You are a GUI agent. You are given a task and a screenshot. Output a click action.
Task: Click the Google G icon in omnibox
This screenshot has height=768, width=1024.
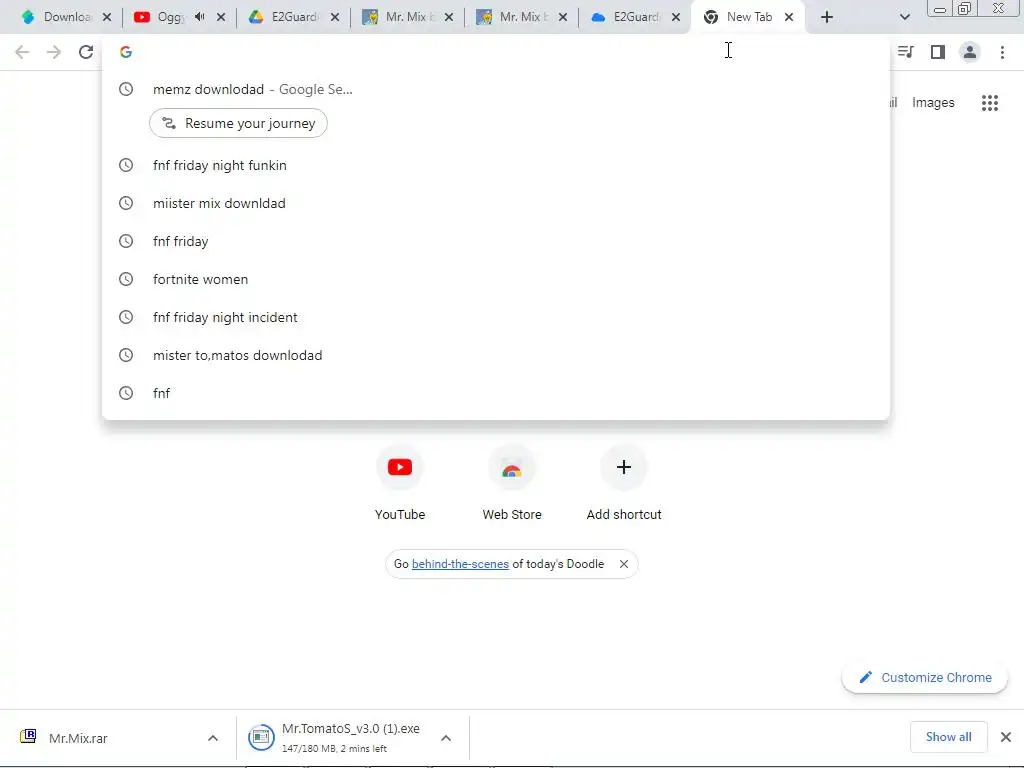[x=126, y=52]
